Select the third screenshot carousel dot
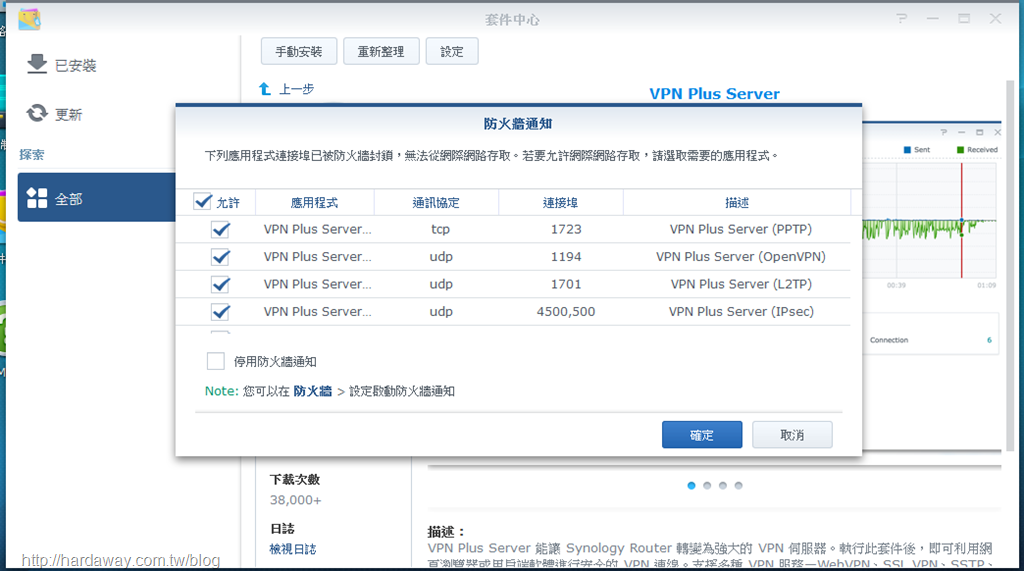This screenshot has height=571, width=1024. pyautogui.click(x=722, y=485)
